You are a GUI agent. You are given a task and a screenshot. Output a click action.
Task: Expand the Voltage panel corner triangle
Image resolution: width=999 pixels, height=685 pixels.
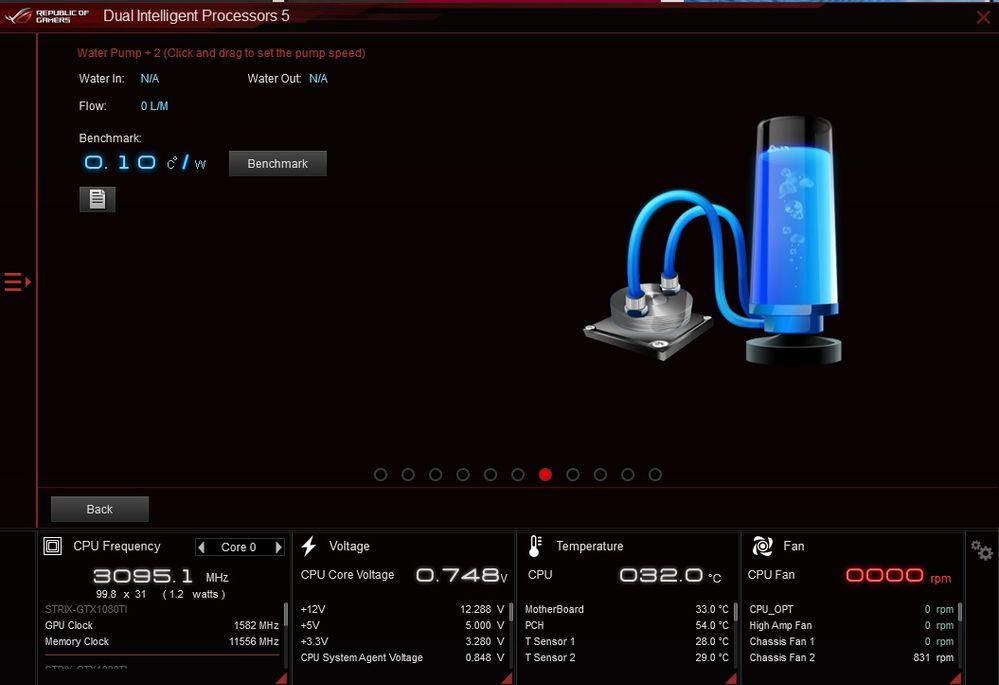coord(507,679)
